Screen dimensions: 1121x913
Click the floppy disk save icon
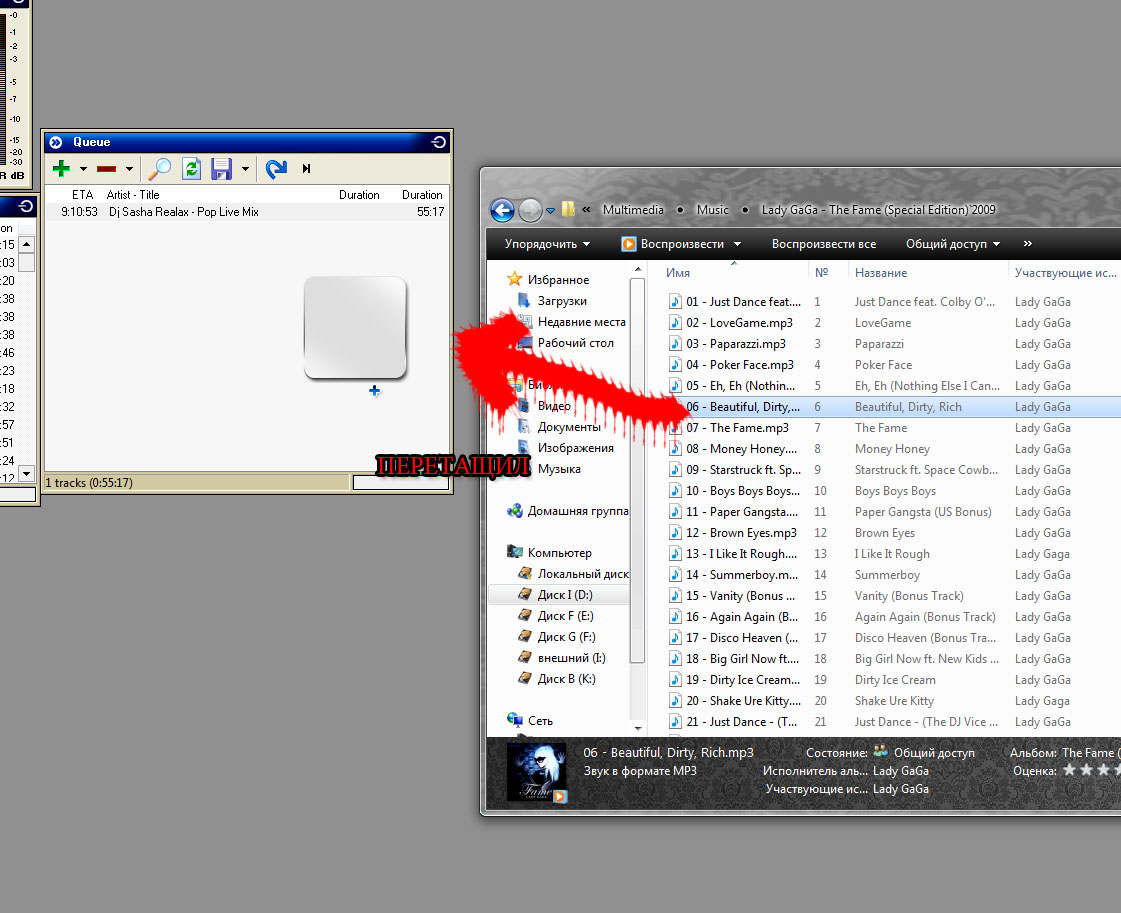coord(221,169)
